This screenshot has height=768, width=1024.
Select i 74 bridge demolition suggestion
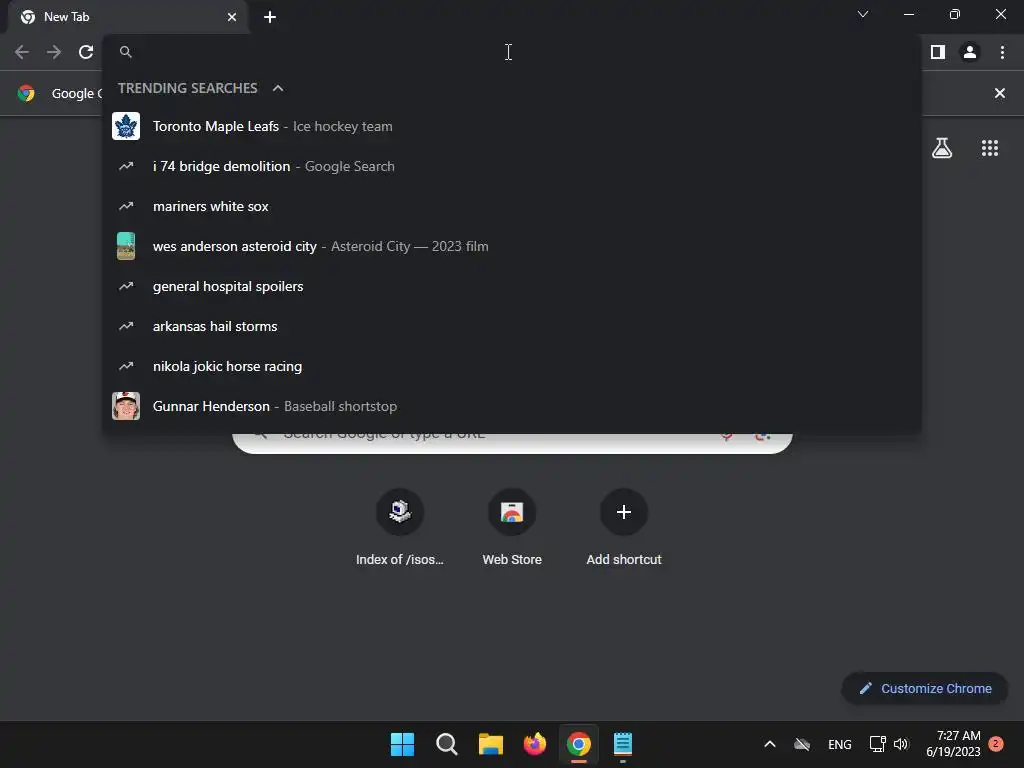[x=512, y=167]
